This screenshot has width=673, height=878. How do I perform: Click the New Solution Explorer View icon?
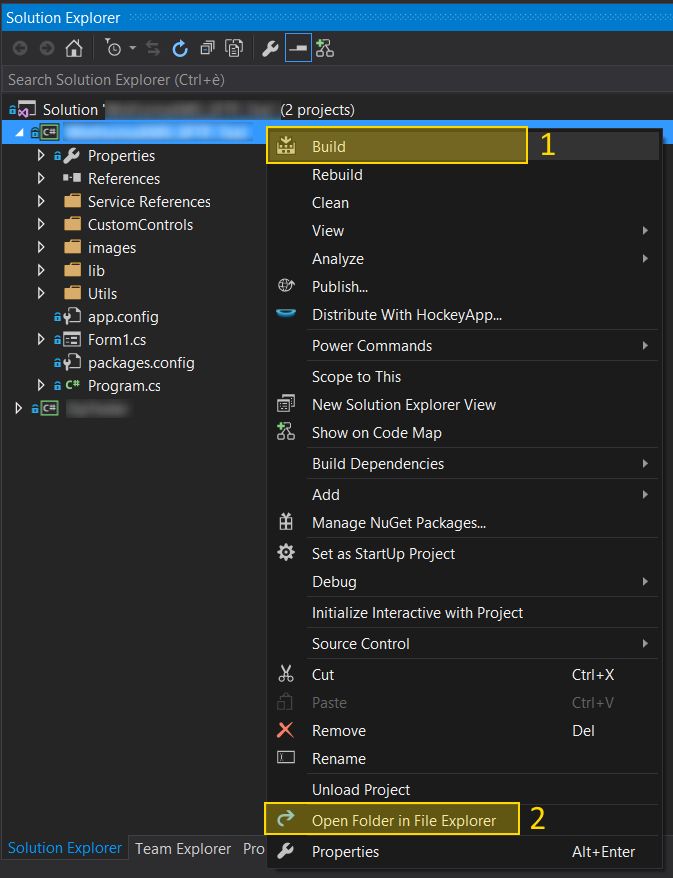[x=286, y=404]
